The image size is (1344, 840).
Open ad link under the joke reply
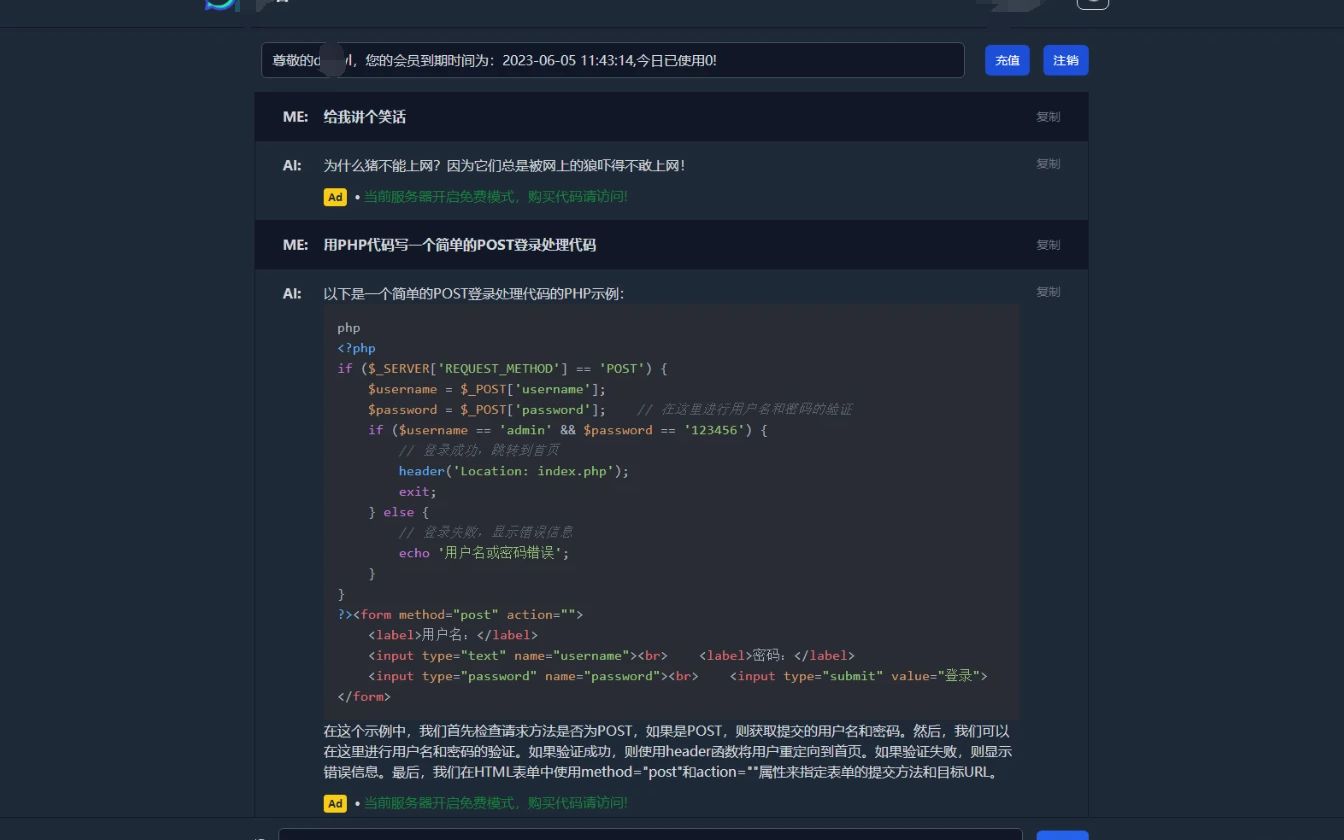(496, 197)
